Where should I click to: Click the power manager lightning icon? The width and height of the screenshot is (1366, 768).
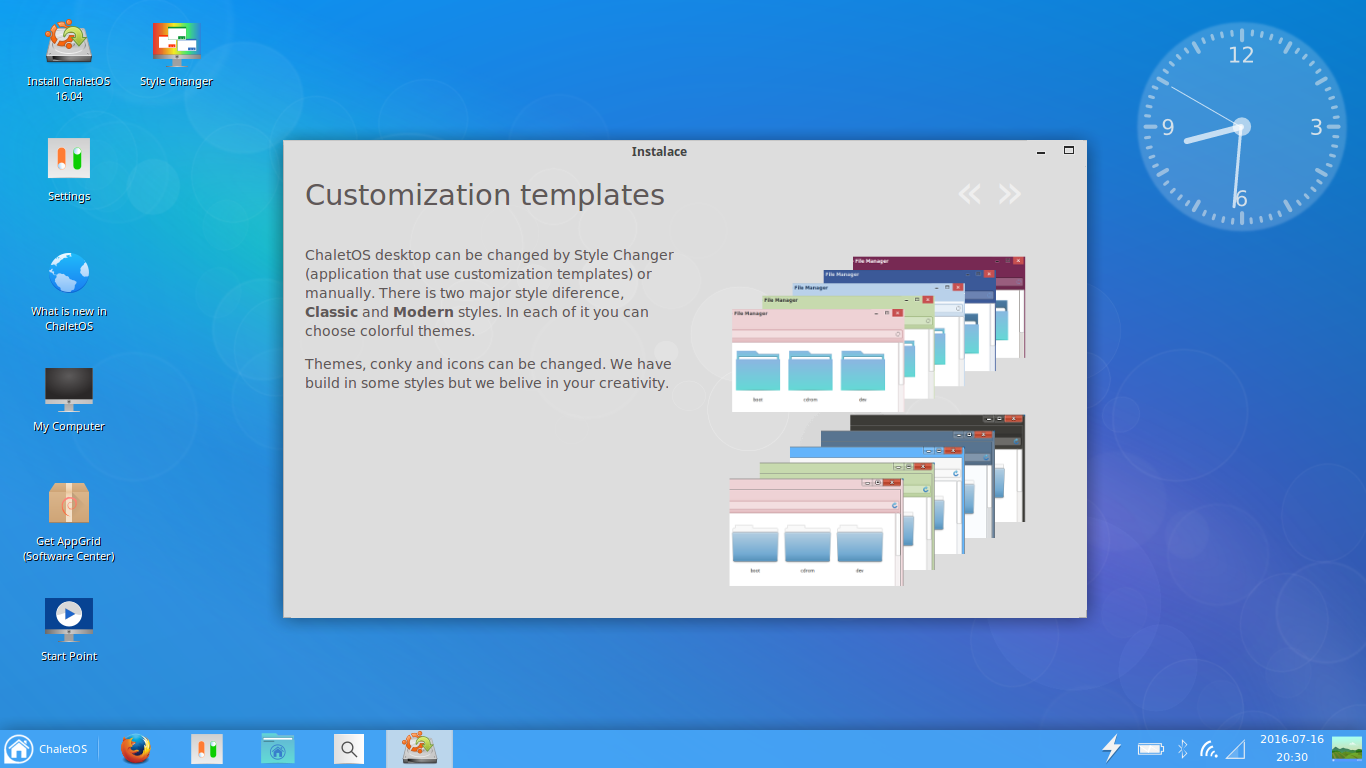(1112, 748)
